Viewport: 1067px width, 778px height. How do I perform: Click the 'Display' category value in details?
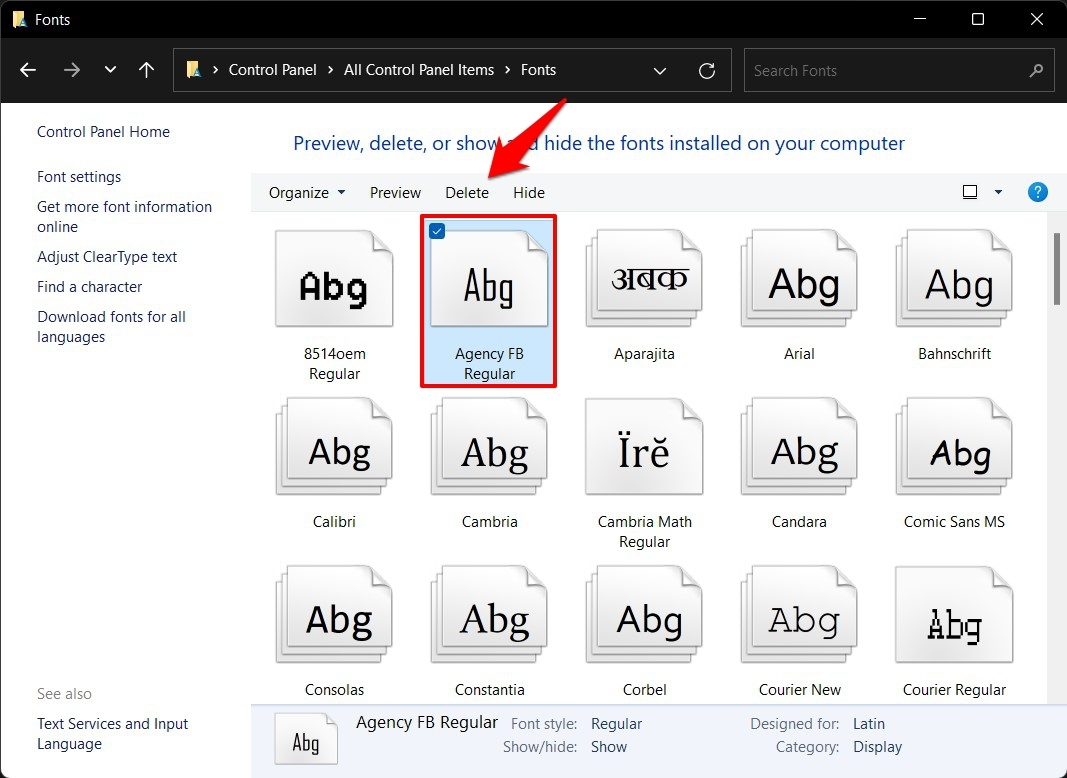pos(877,747)
